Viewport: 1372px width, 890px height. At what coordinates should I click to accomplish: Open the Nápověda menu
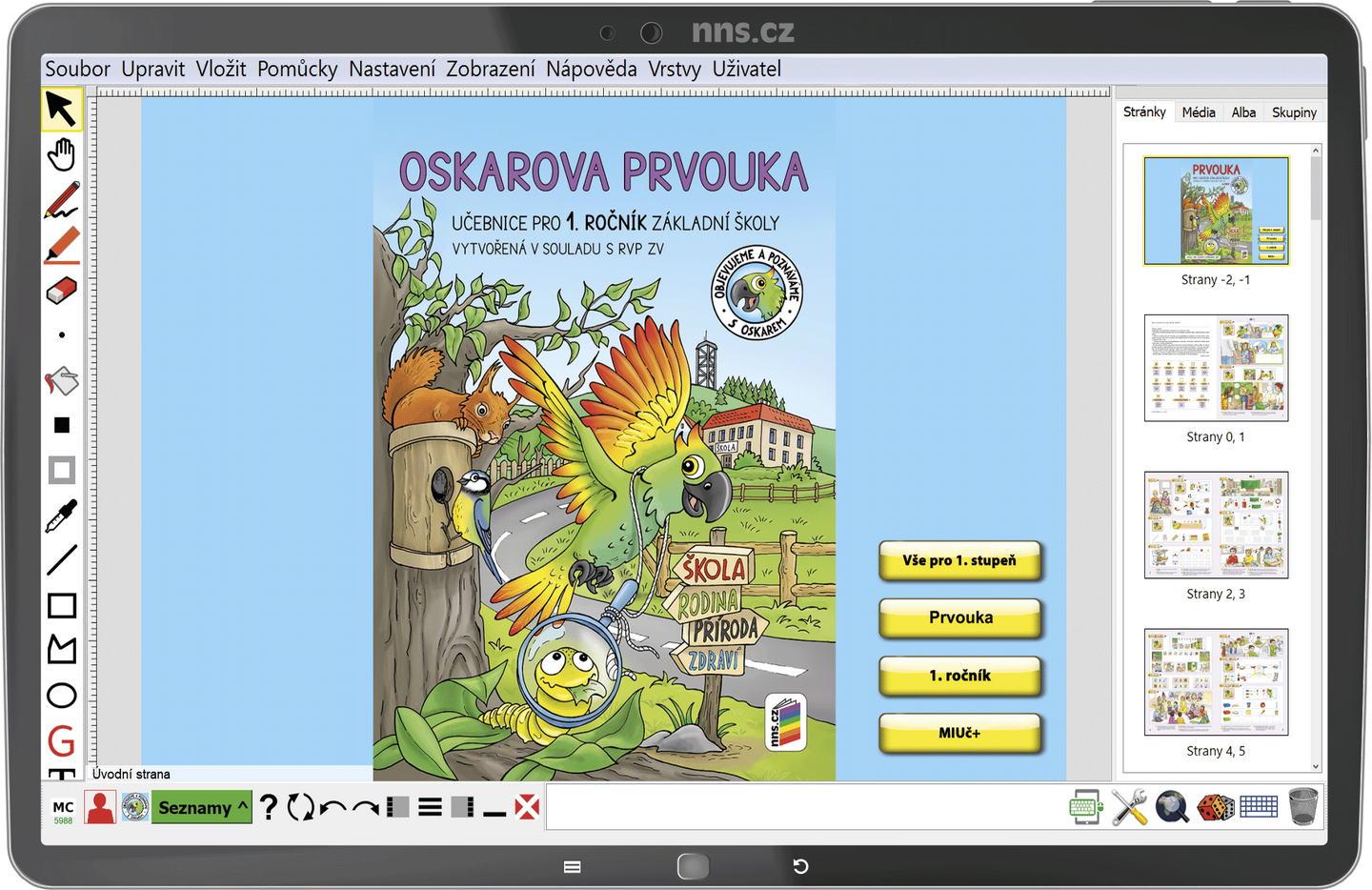(x=592, y=69)
